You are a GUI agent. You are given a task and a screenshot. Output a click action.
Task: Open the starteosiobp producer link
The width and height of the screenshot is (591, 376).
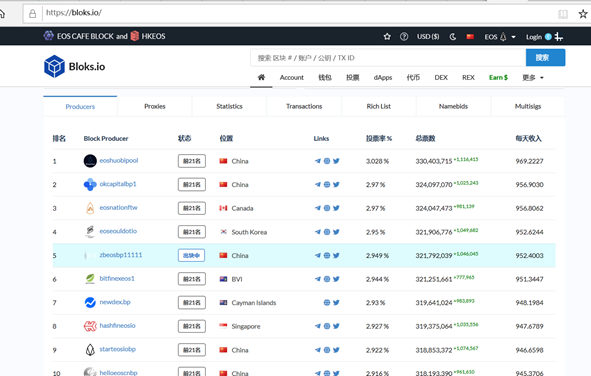point(118,349)
